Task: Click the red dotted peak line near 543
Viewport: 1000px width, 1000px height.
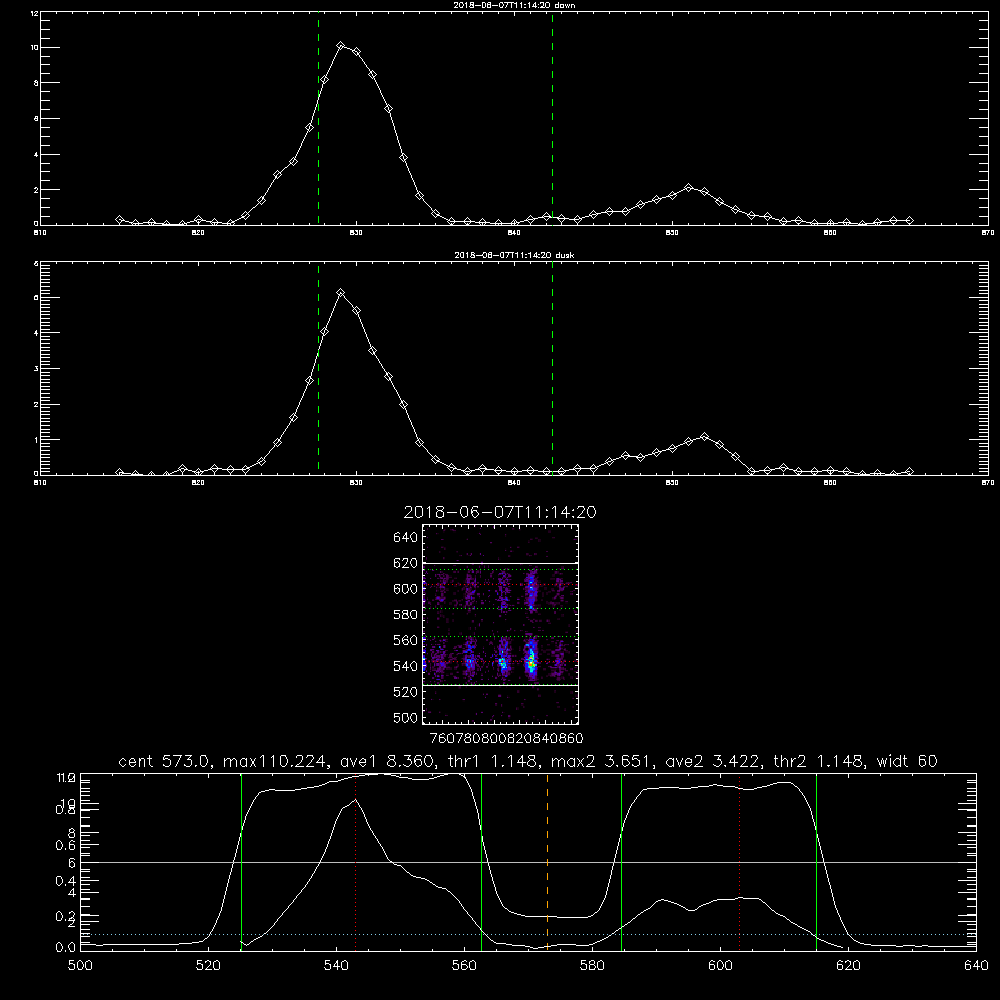Action: (355, 861)
